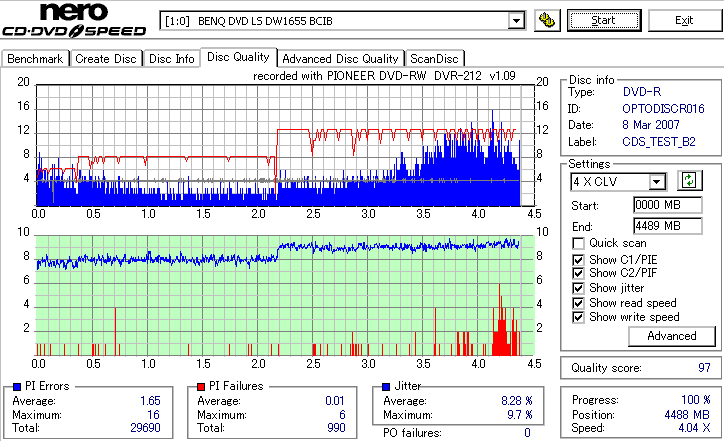Click the End 4489 MB field
Screen dimensions: 724x441
point(668,226)
